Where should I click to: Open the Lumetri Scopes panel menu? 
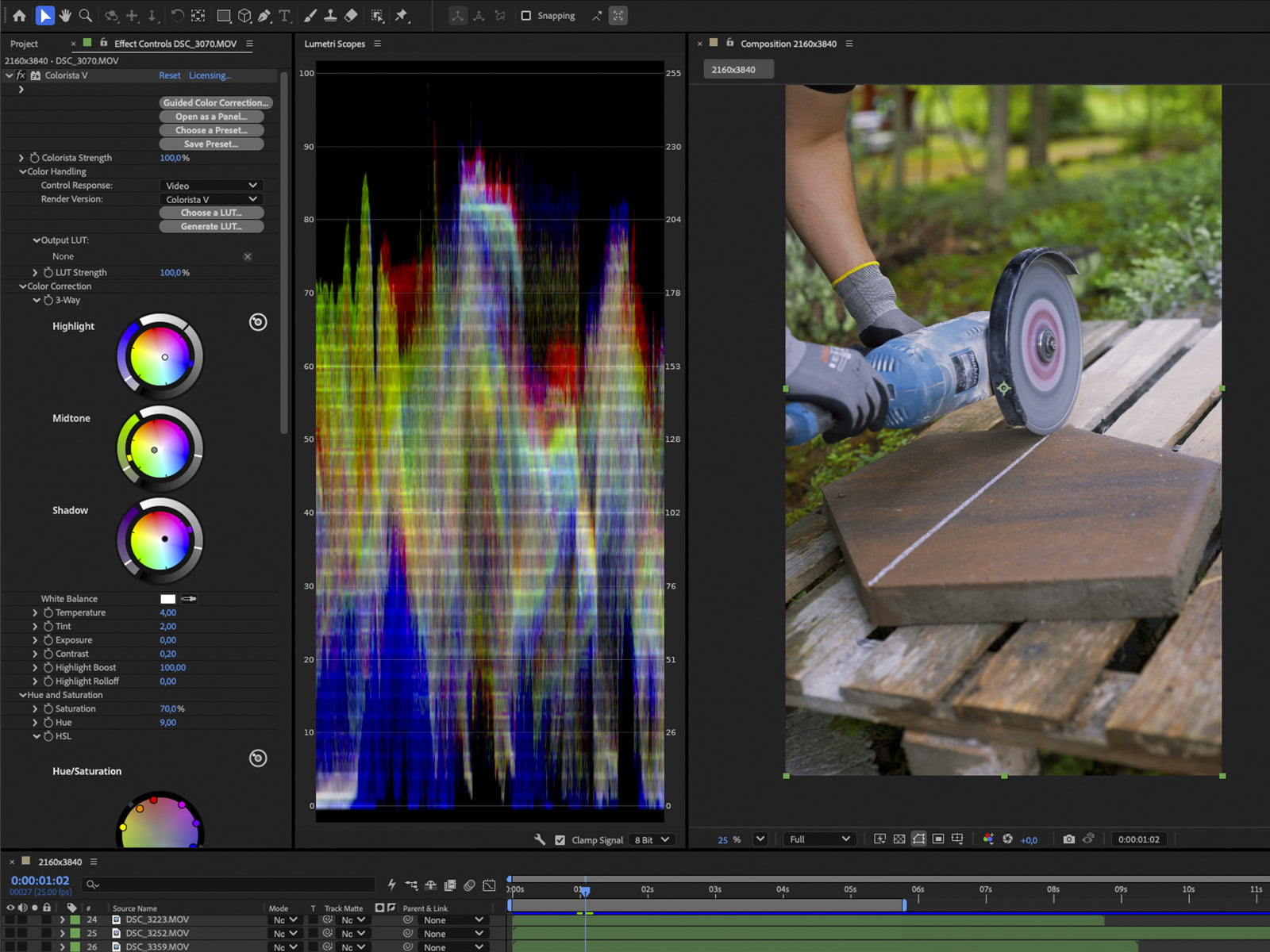click(377, 44)
